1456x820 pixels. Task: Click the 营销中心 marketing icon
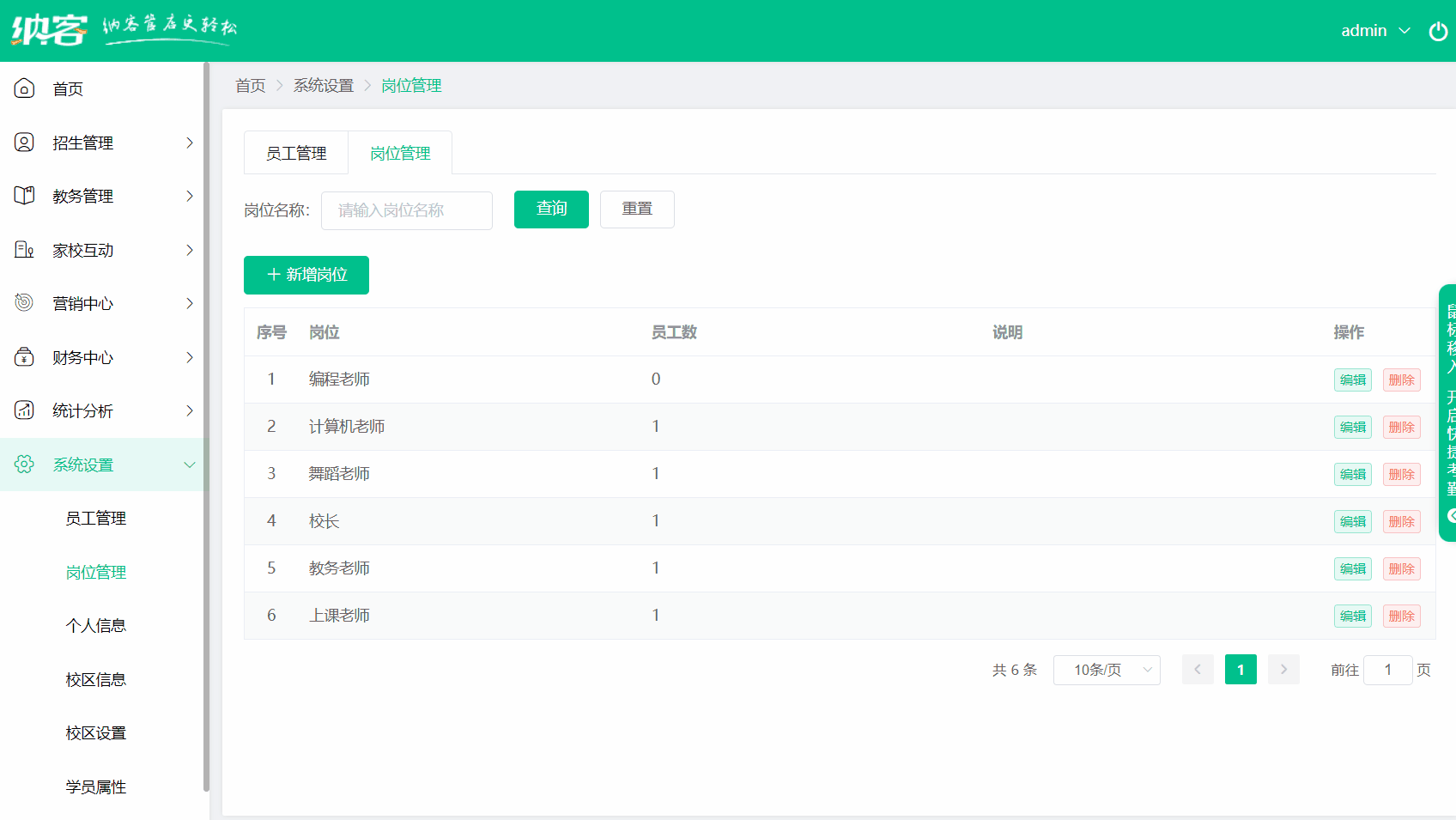point(24,303)
